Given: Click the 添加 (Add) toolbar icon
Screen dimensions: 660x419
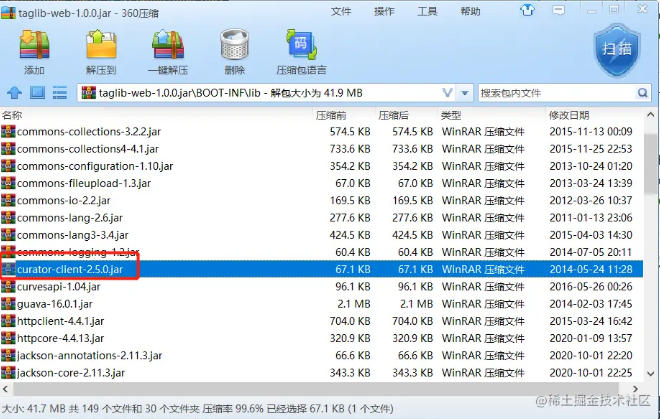Looking at the screenshot, I should point(35,45).
